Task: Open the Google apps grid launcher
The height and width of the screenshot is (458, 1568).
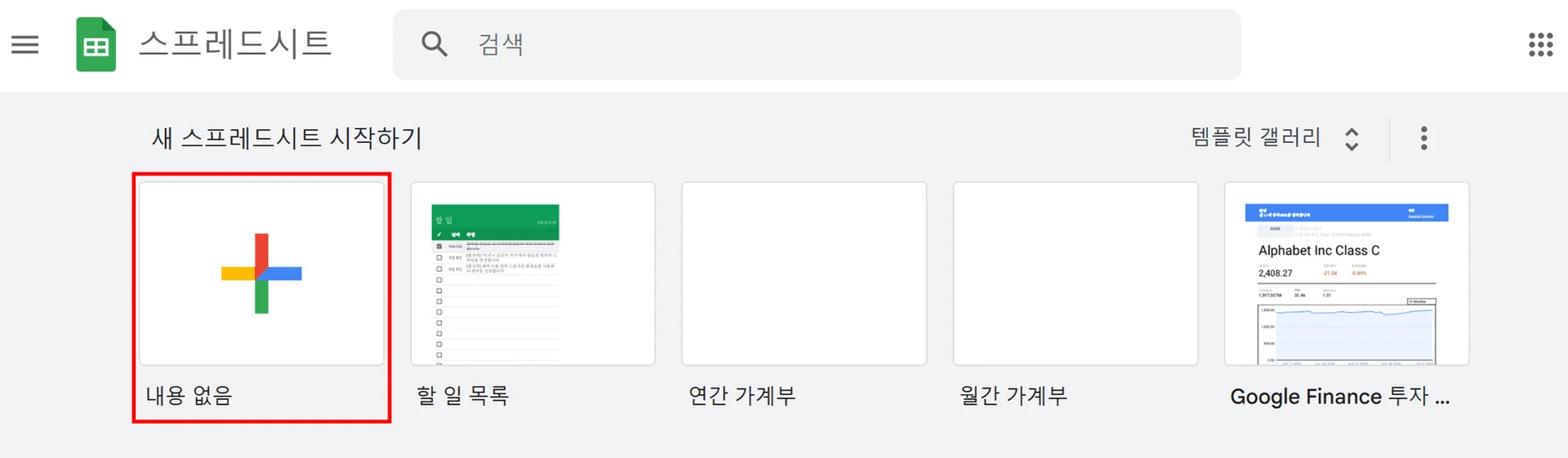Action: 1540,44
